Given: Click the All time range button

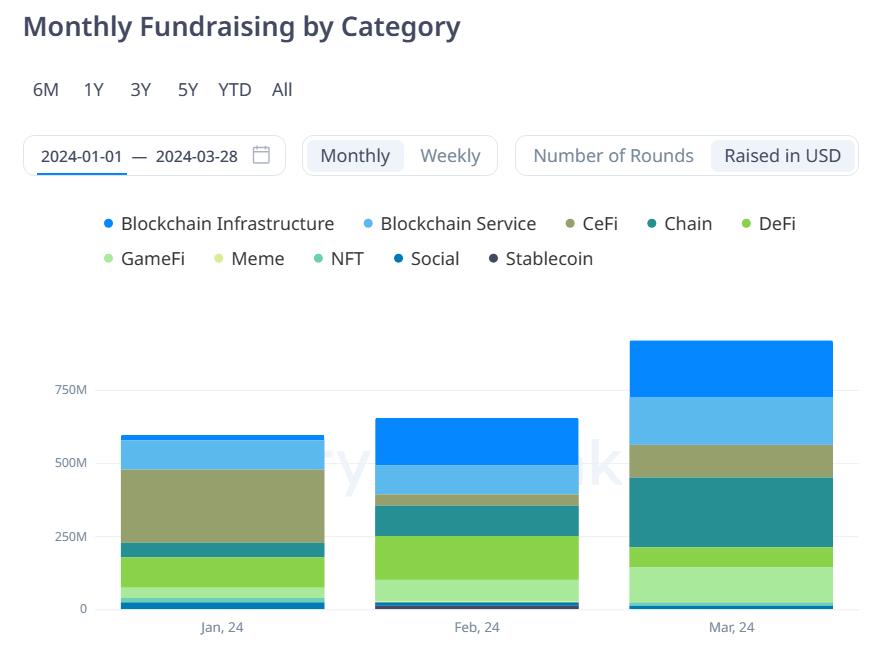Looking at the screenshot, I should [x=281, y=89].
